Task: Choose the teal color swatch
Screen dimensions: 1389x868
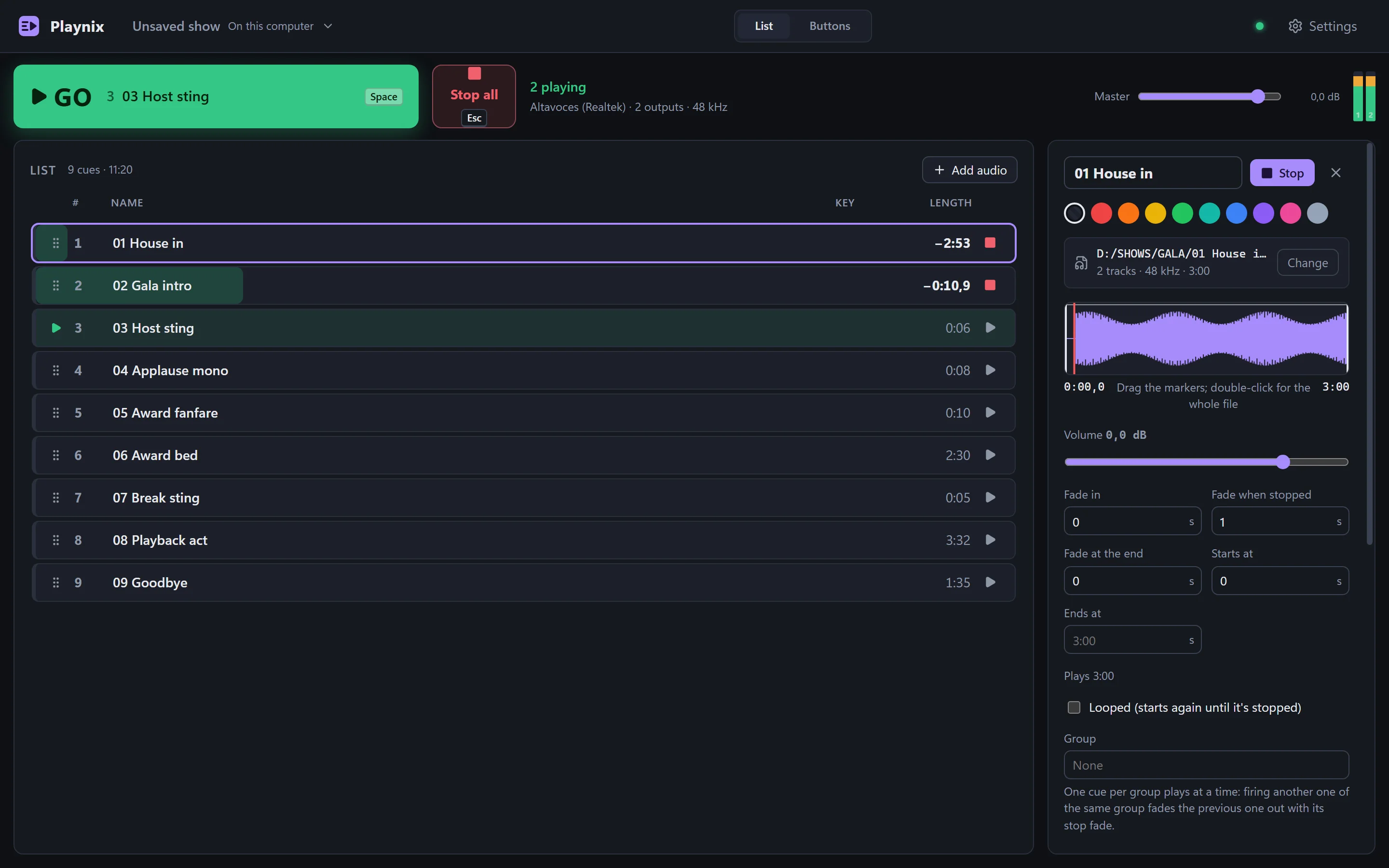Action: [x=1210, y=213]
